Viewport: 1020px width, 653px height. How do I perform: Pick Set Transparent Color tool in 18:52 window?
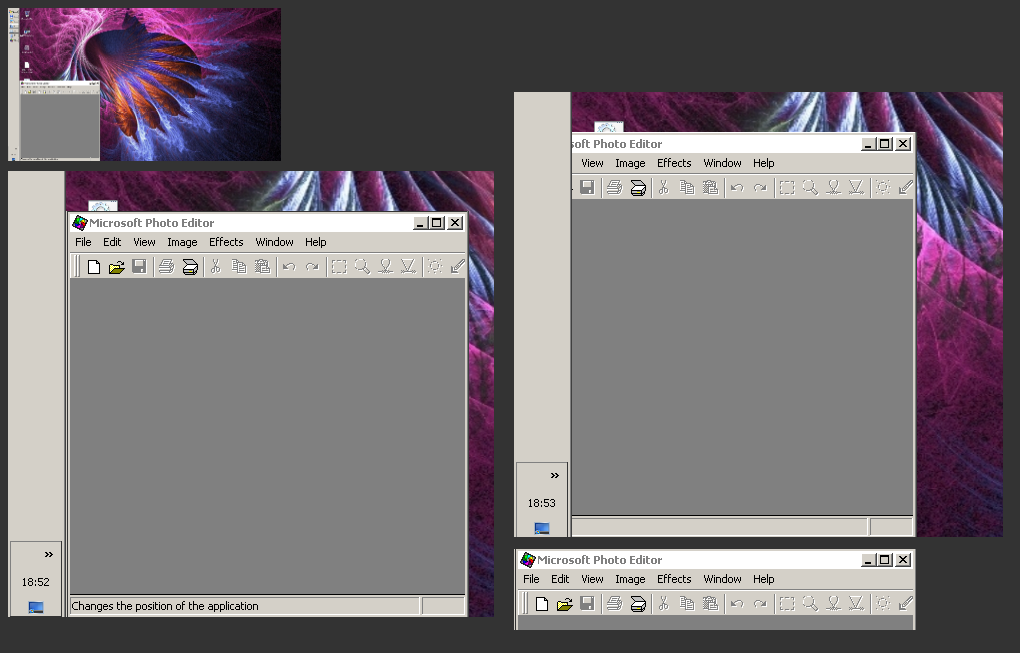[x=458, y=267]
